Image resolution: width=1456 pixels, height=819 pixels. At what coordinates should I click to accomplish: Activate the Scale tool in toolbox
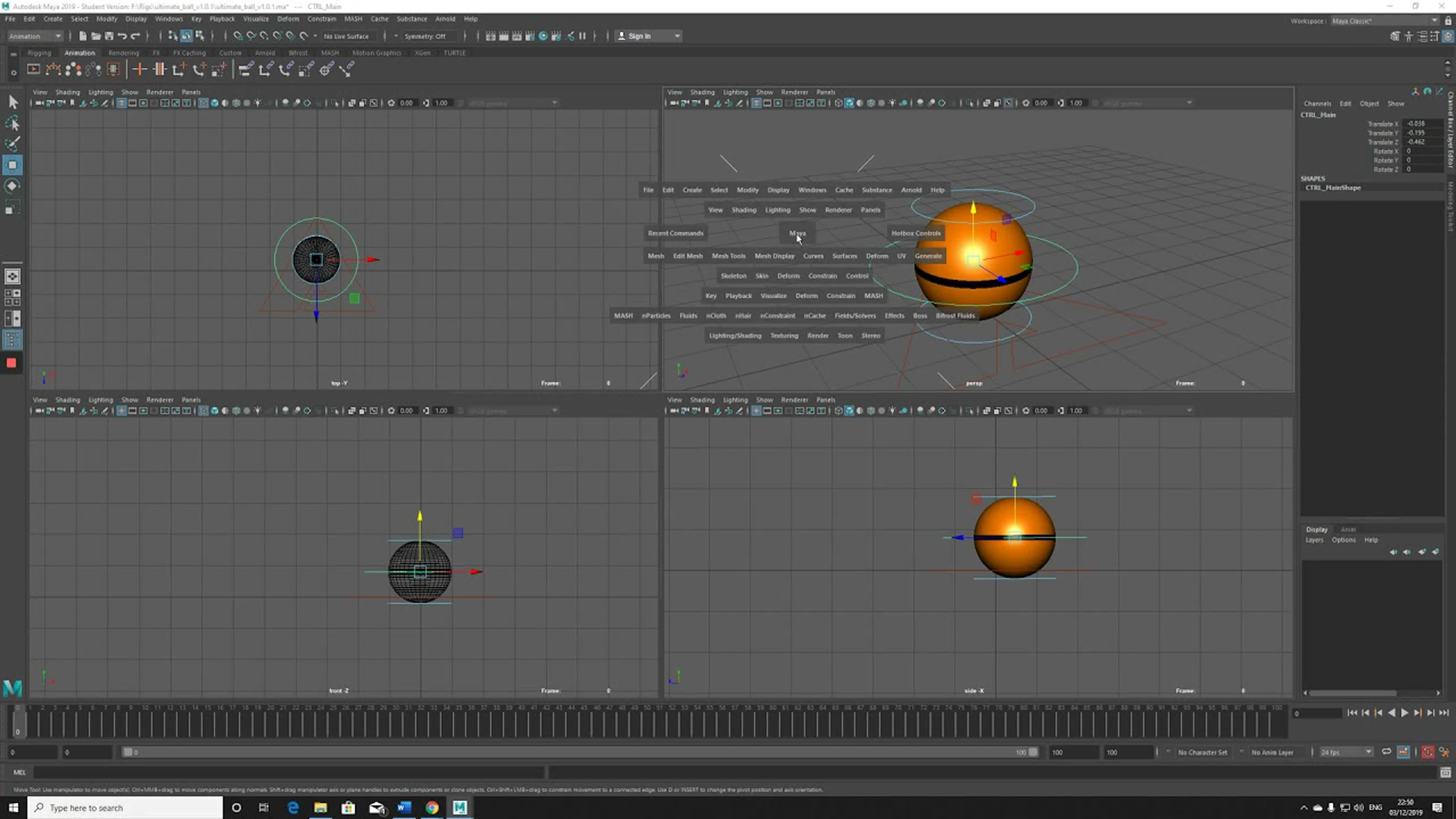tap(12, 208)
